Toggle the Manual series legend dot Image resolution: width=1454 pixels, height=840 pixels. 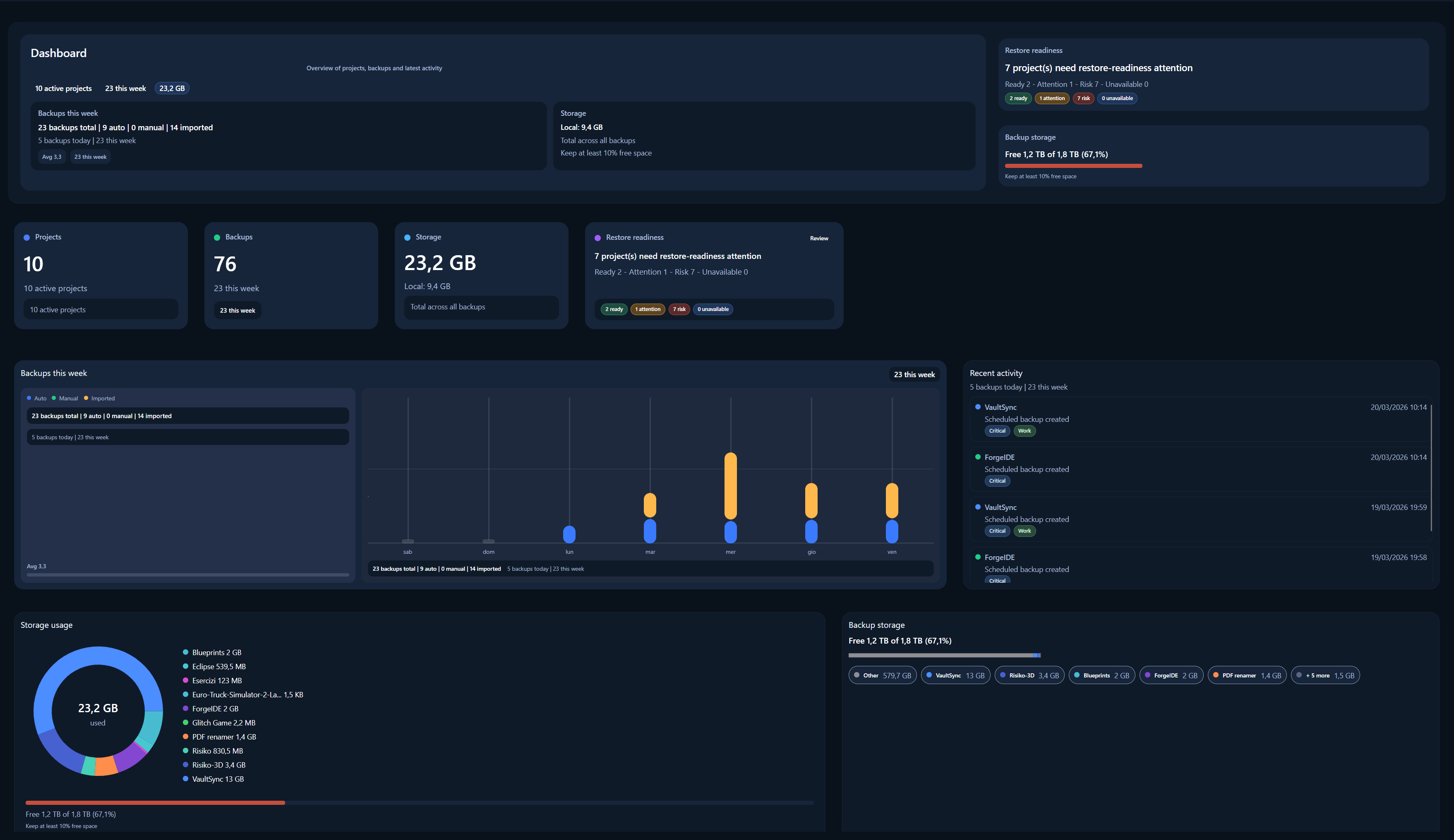coord(54,398)
